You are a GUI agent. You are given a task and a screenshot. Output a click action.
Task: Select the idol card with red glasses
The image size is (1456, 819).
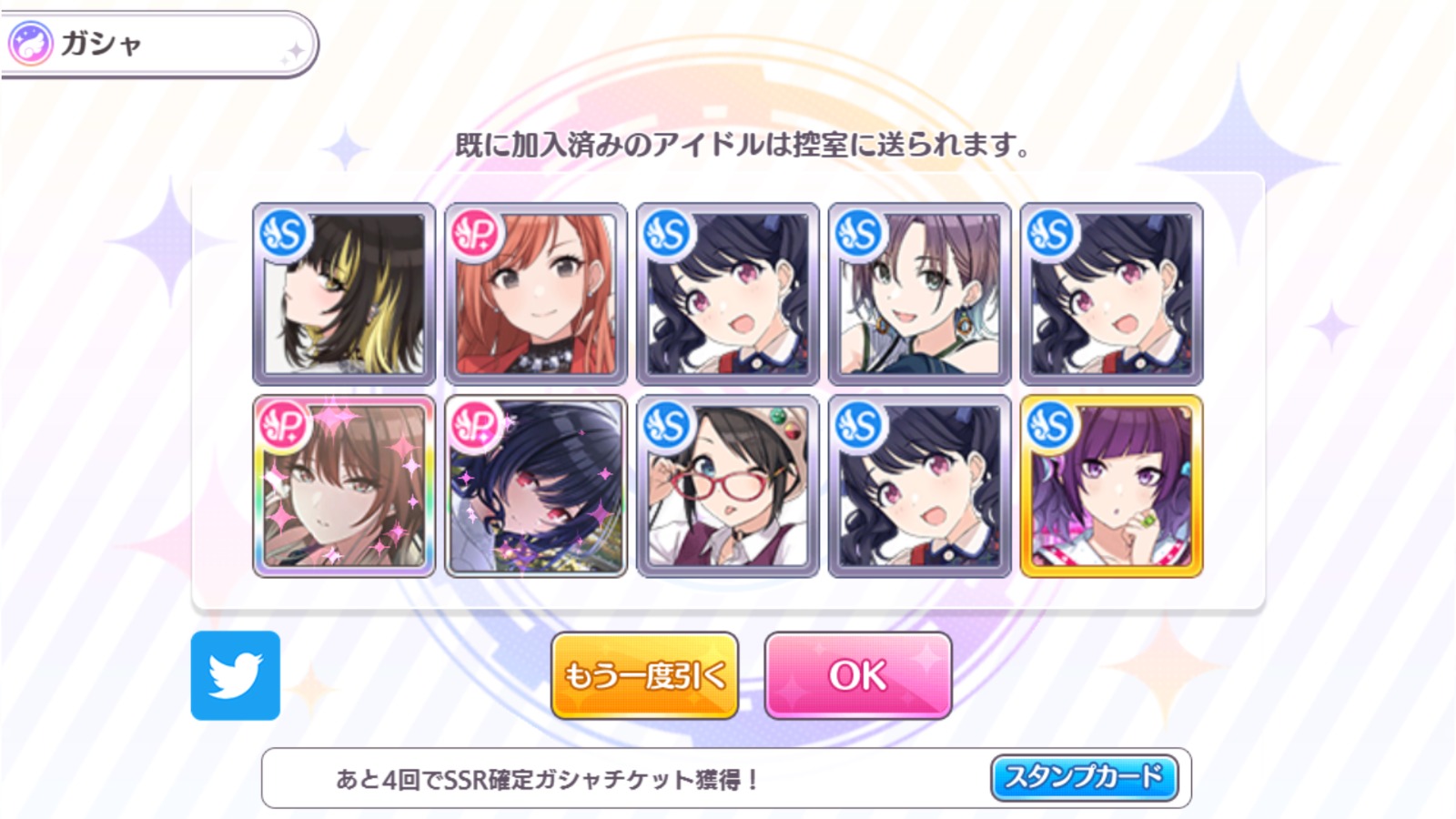pos(728,486)
